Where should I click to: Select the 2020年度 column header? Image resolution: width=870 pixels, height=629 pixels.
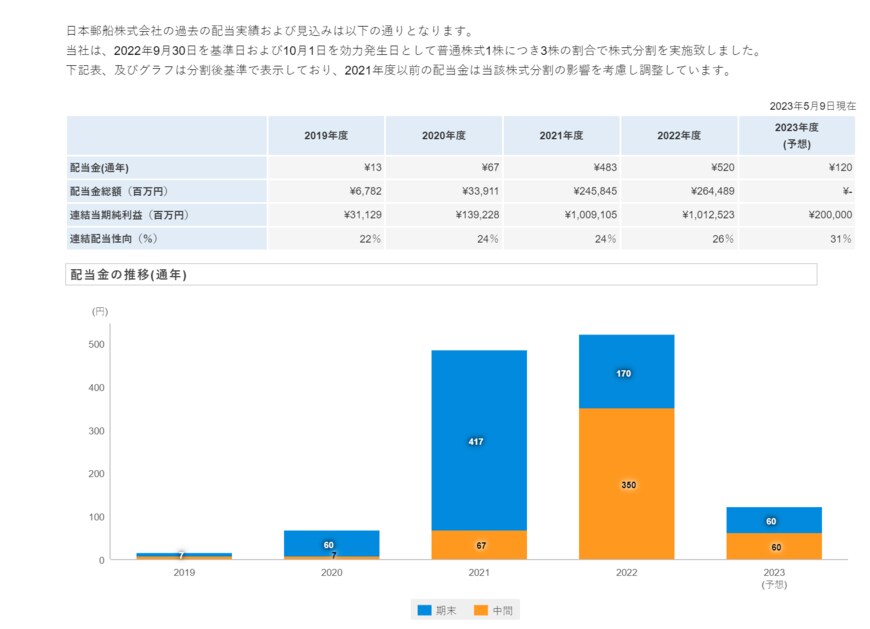click(x=442, y=134)
